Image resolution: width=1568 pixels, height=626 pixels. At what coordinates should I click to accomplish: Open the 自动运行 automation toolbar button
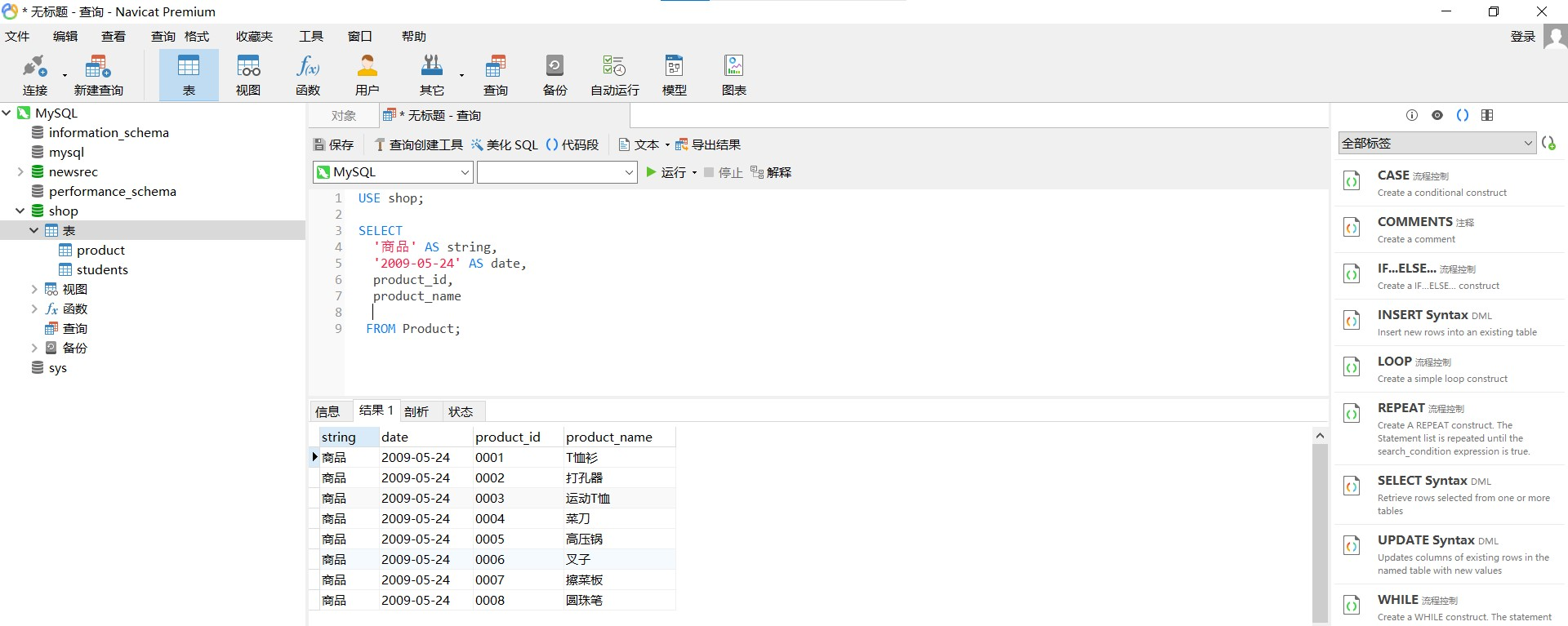[x=614, y=75]
